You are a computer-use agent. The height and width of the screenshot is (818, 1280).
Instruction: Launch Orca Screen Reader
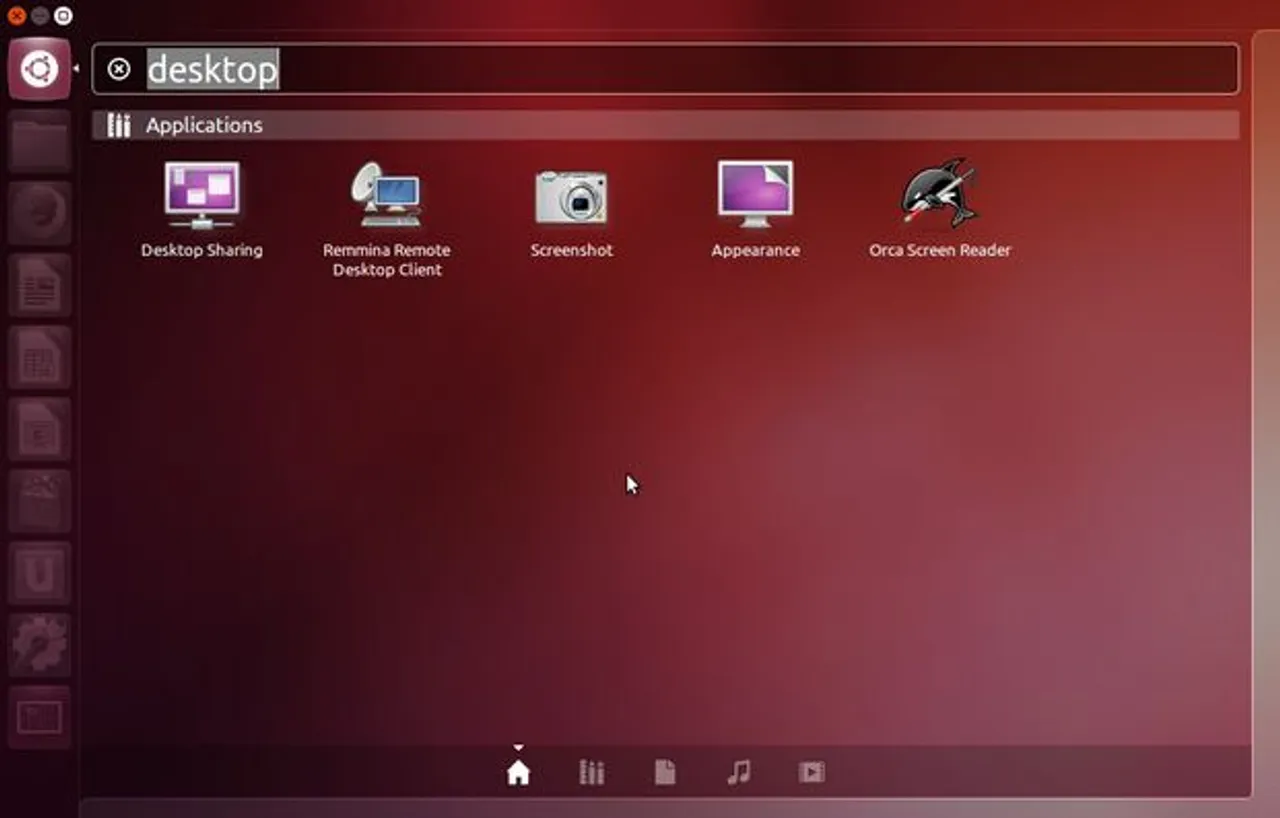pyautogui.click(x=940, y=210)
